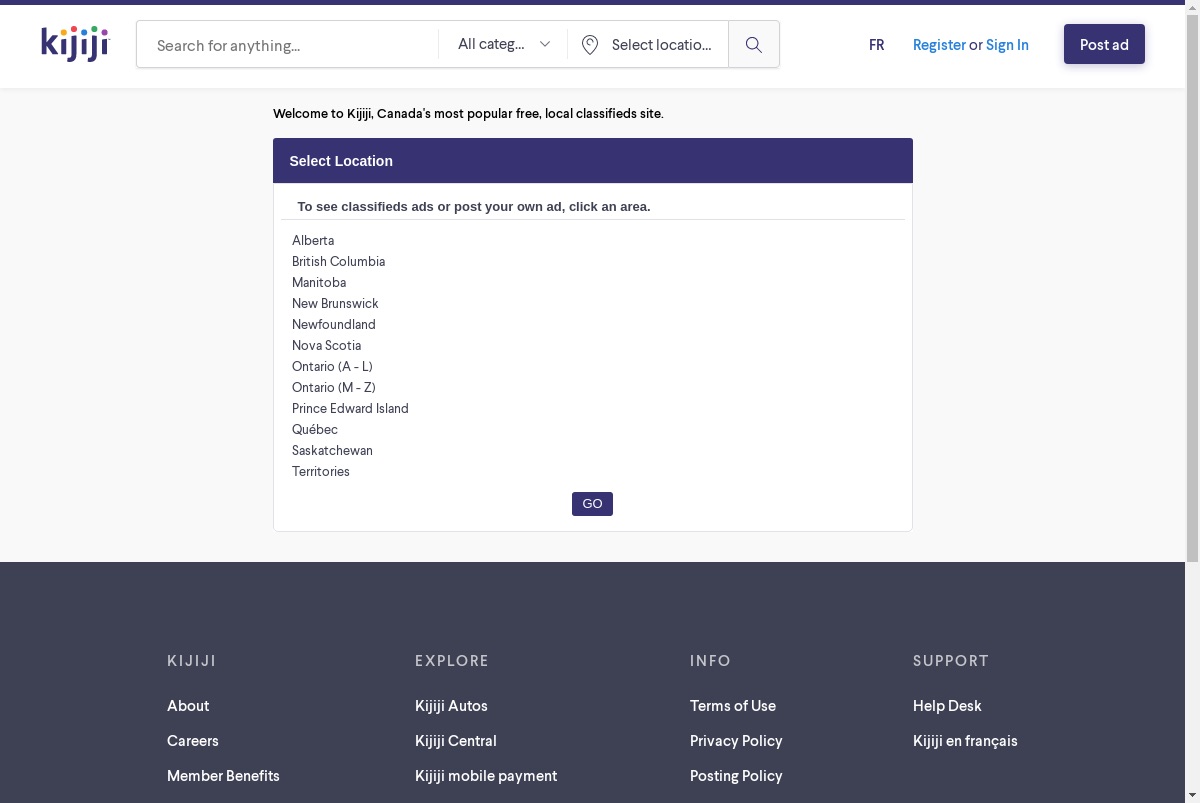The height and width of the screenshot is (803, 1200).
Task: Focus the Search for anything field
Action: [288, 45]
